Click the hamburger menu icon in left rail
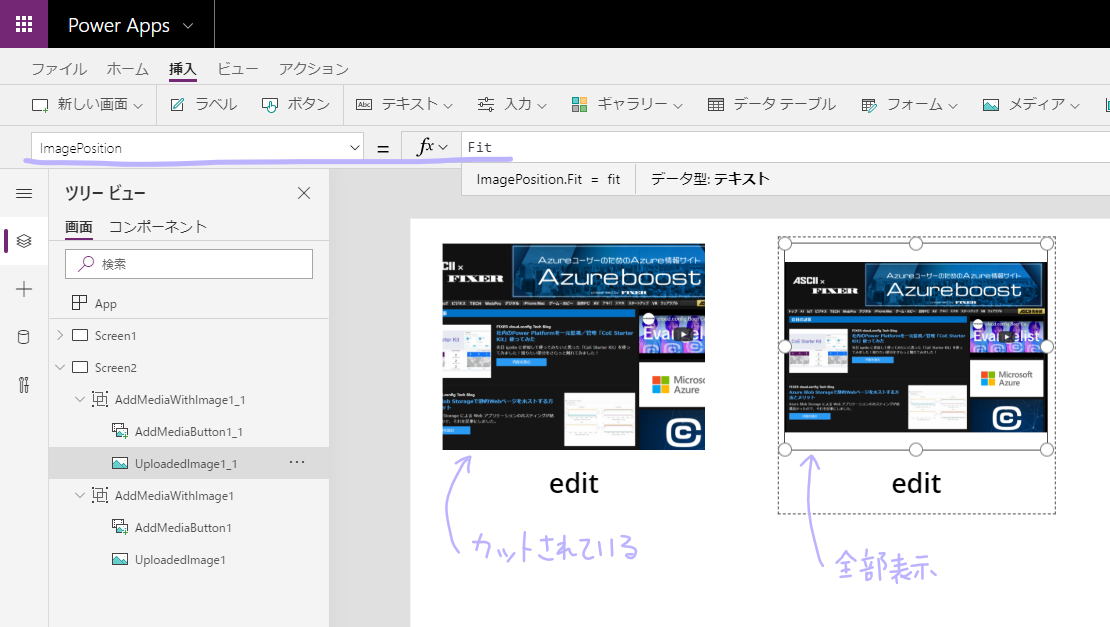1110x627 pixels. coord(24,193)
